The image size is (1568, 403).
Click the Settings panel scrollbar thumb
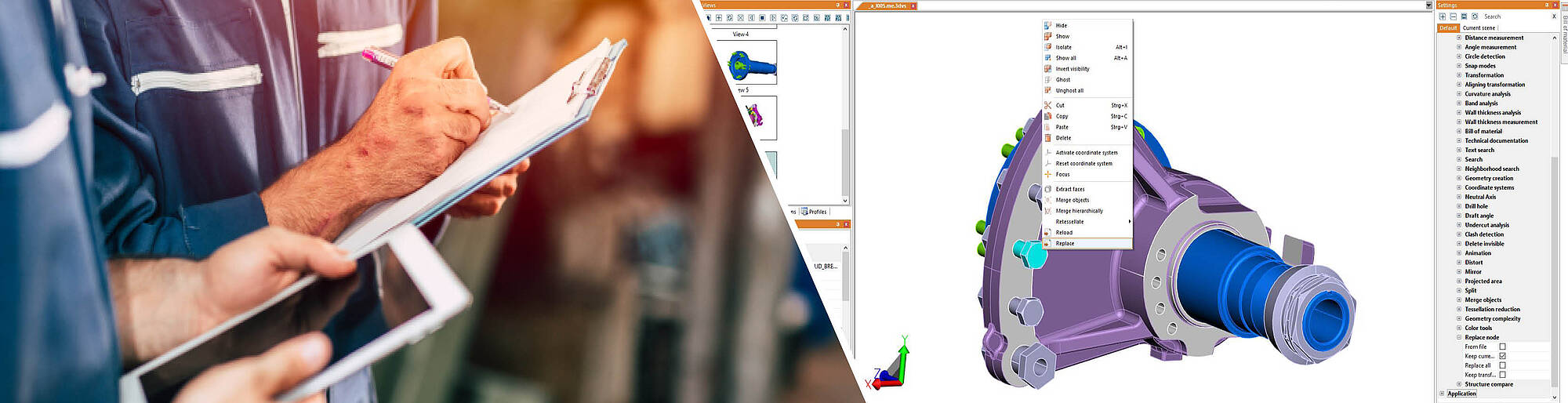pyautogui.click(x=1555, y=271)
